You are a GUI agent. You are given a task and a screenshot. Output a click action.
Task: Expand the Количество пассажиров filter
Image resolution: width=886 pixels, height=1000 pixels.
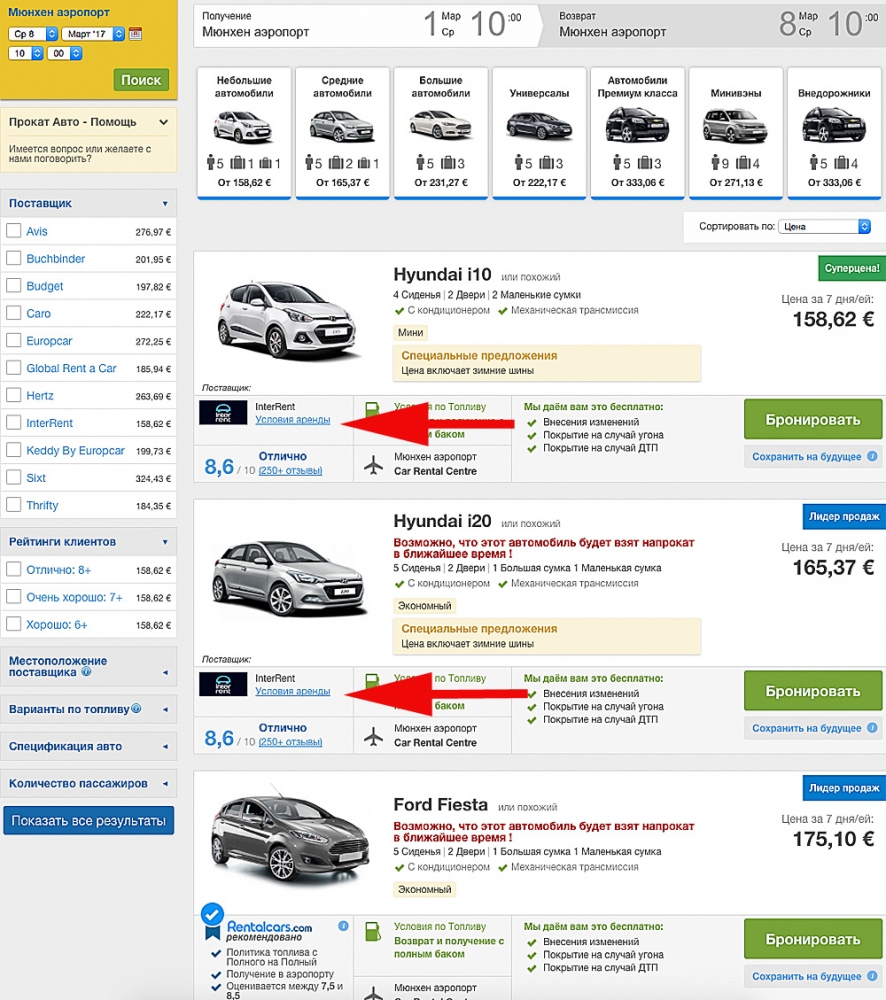[89, 783]
